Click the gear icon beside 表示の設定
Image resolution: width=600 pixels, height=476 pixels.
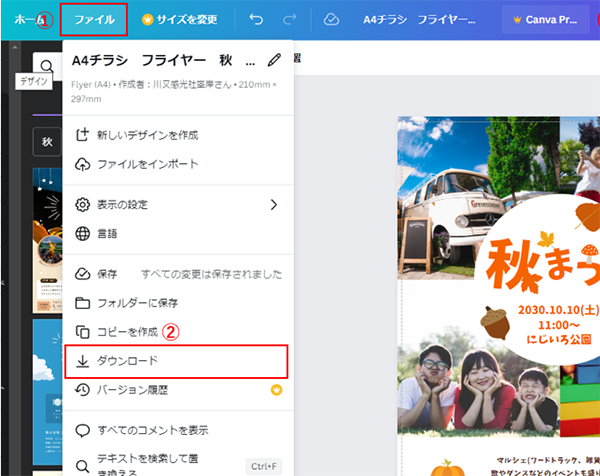(x=82, y=205)
